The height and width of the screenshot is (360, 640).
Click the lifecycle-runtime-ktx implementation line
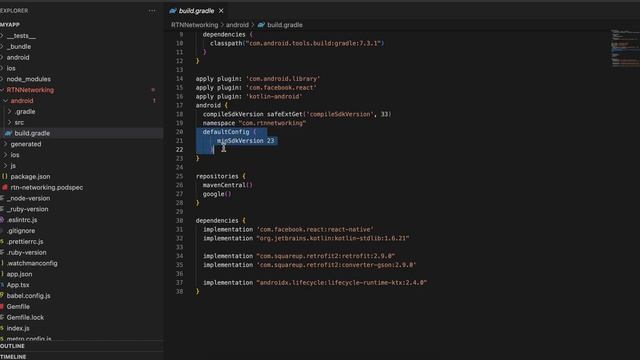coord(315,282)
